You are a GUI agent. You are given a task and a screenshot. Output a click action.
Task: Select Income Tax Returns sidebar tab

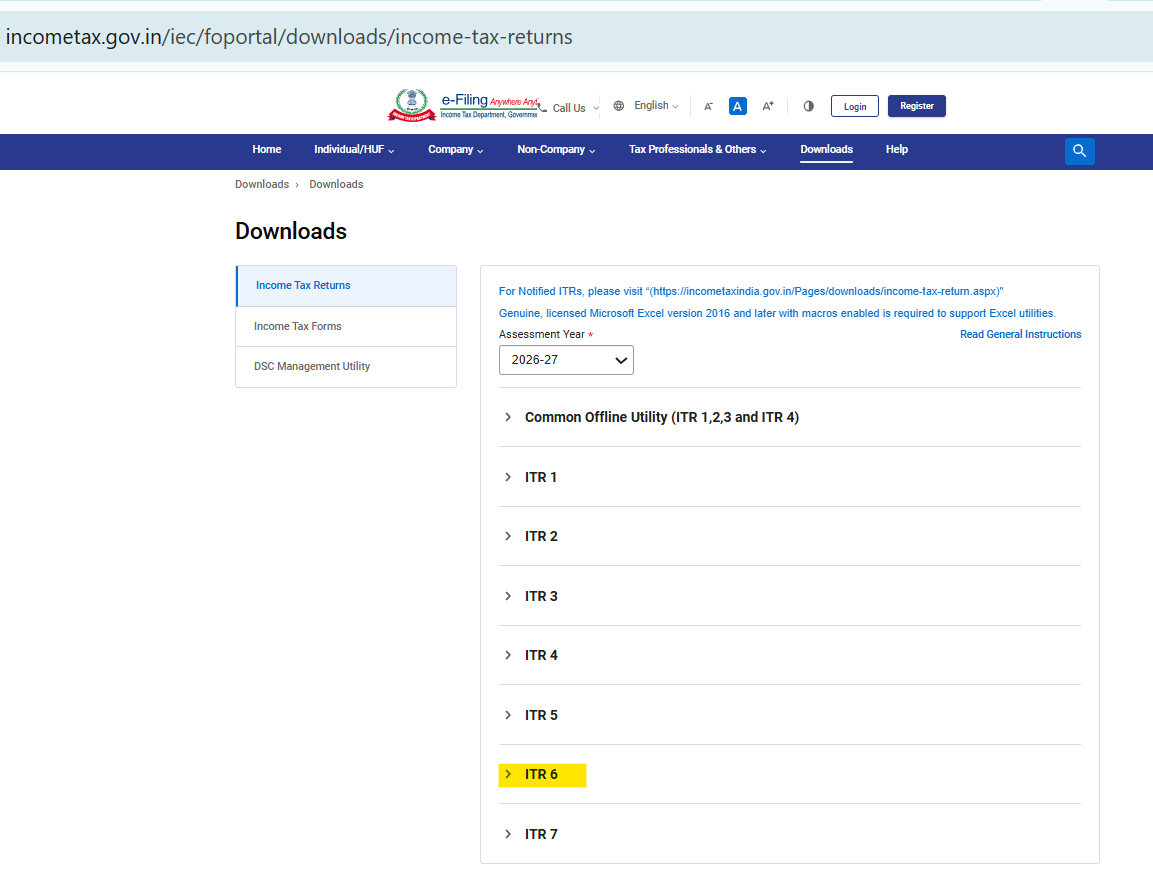pyautogui.click(x=346, y=286)
